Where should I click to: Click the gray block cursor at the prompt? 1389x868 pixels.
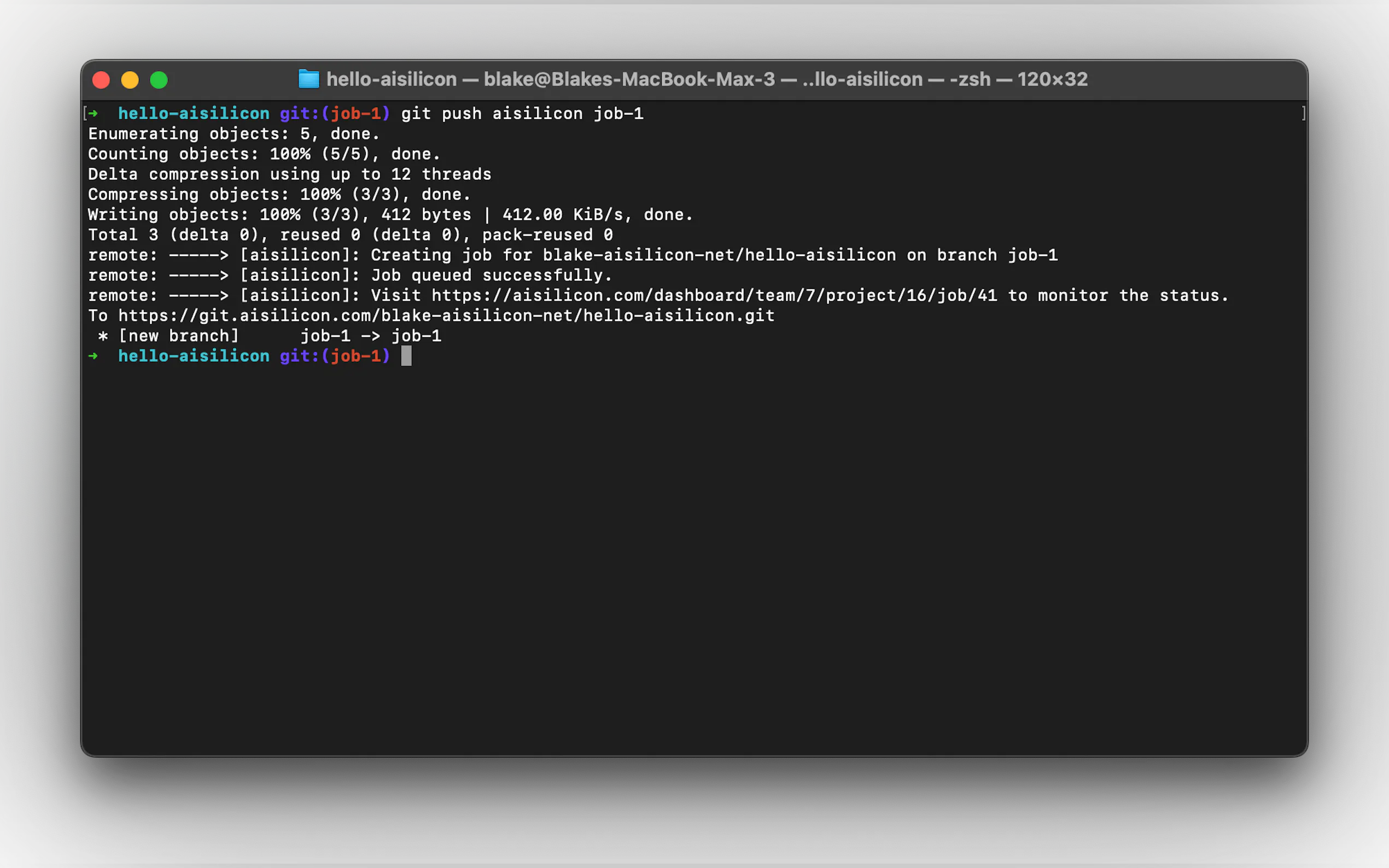click(406, 356)
